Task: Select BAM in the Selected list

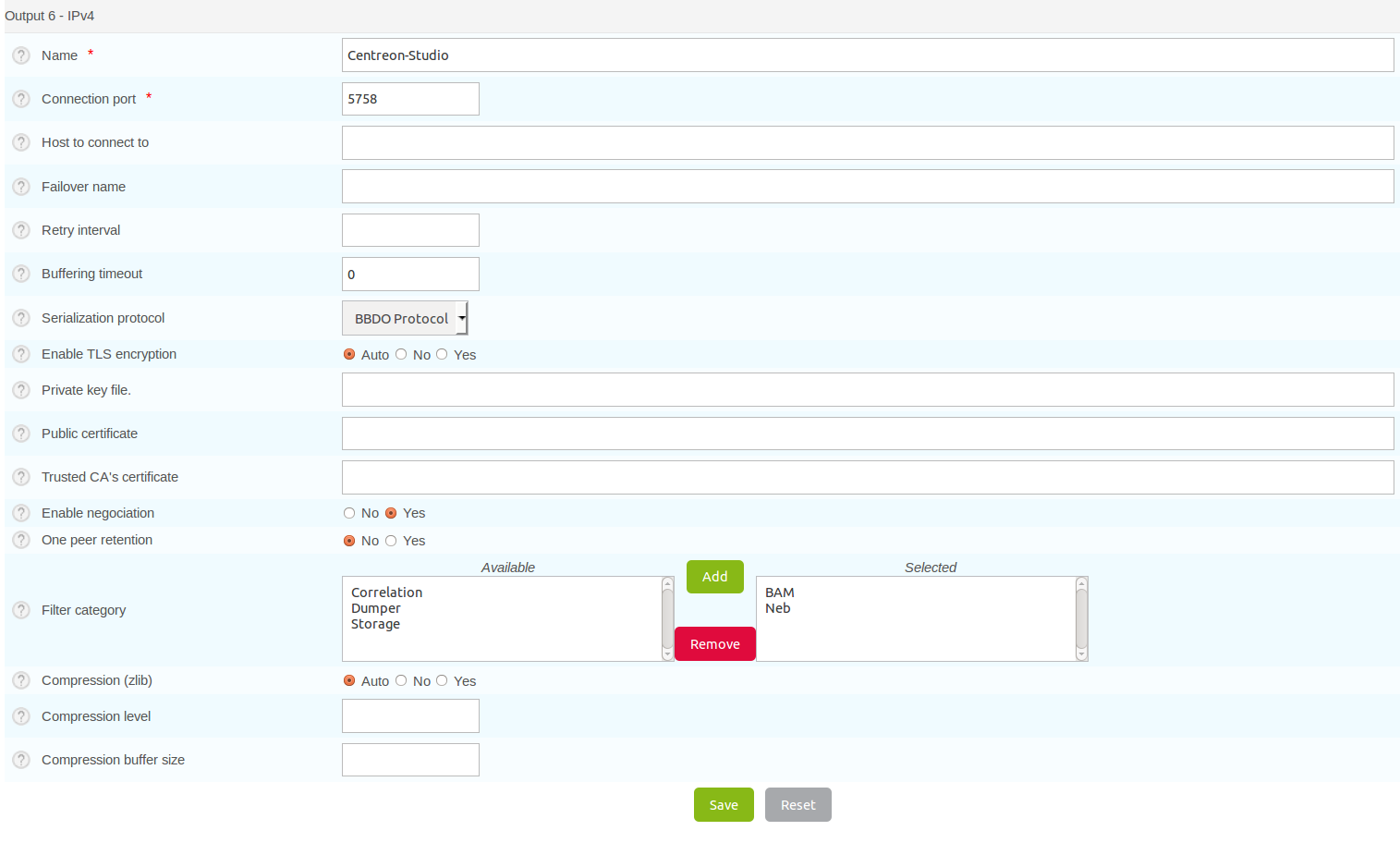Action: 780,593
